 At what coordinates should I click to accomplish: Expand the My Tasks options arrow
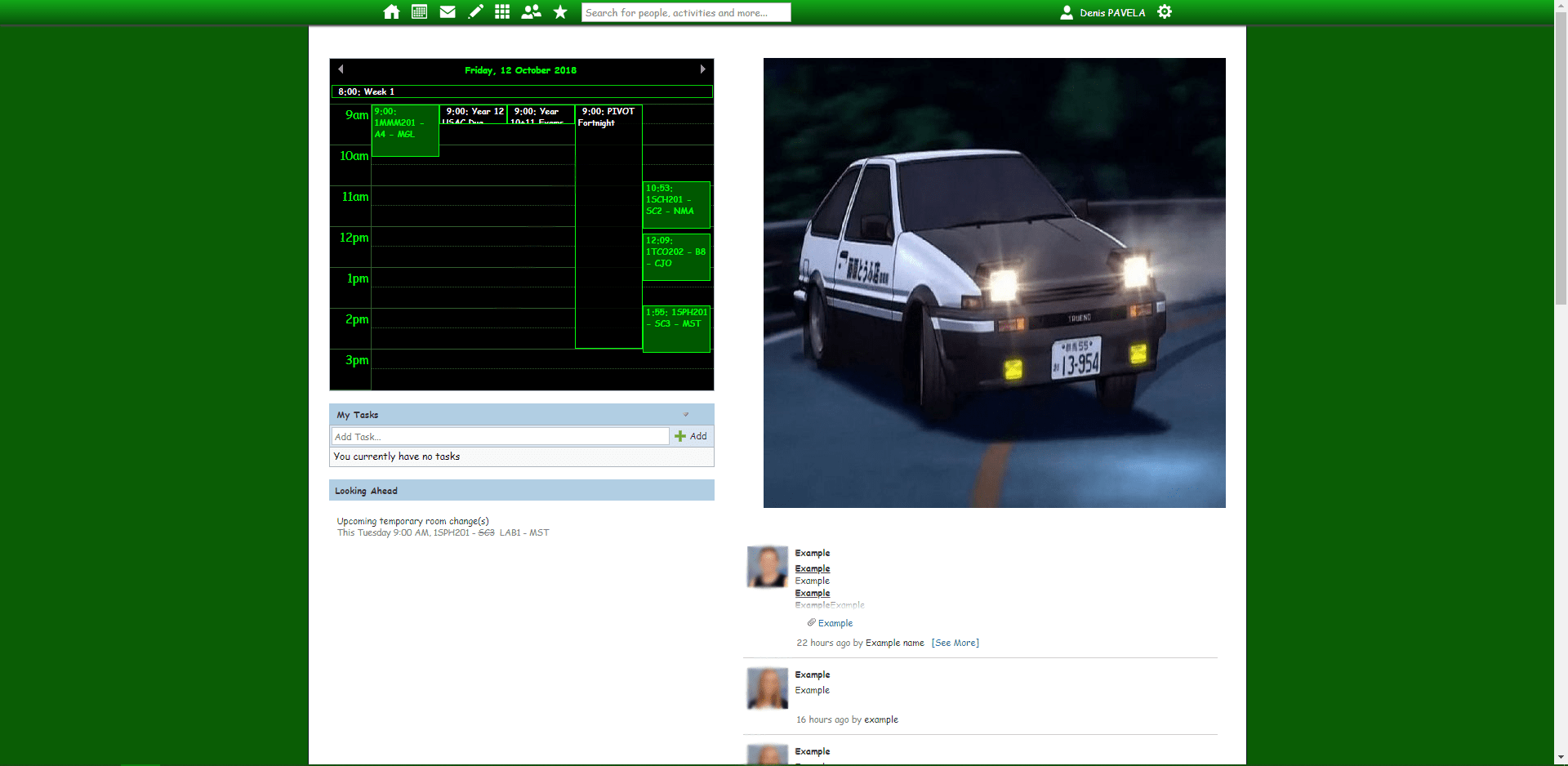[686, 415]
